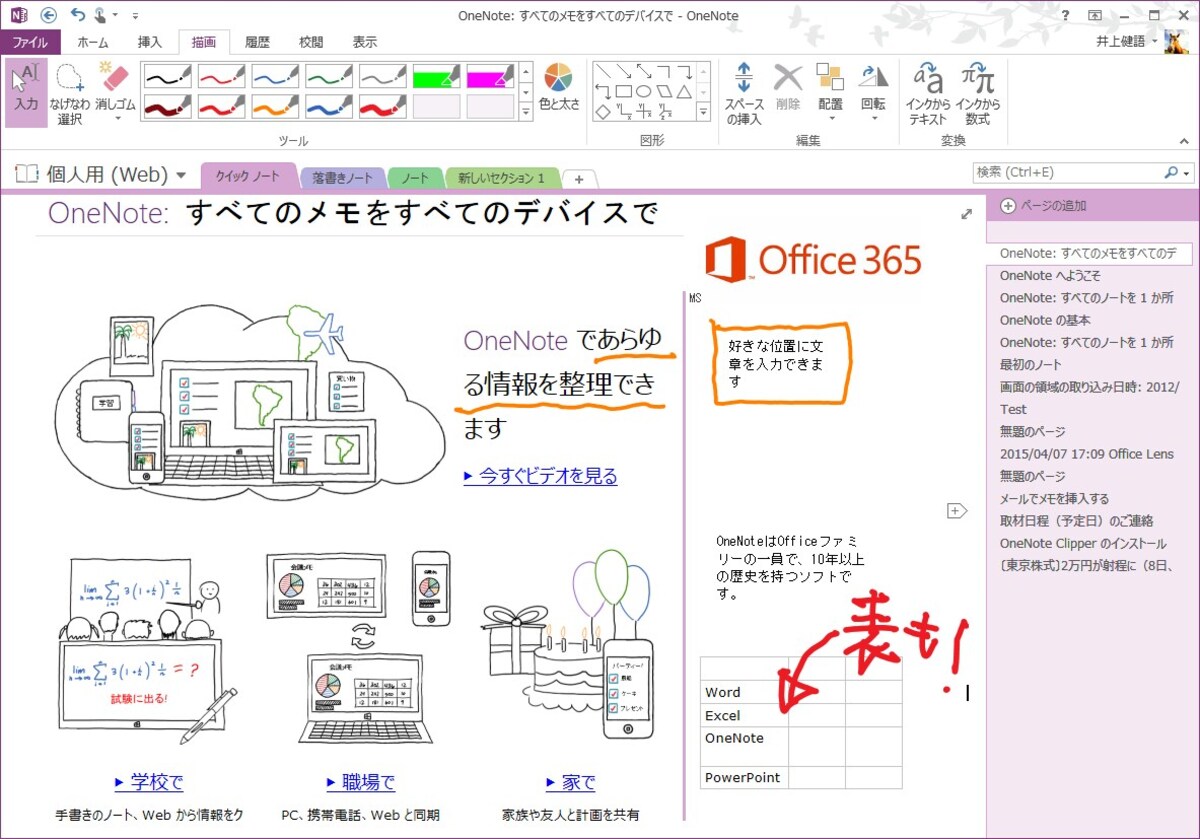Click インクから数式 ink to math
This screenshot has width=1200, height=839.
coord(977,92)
